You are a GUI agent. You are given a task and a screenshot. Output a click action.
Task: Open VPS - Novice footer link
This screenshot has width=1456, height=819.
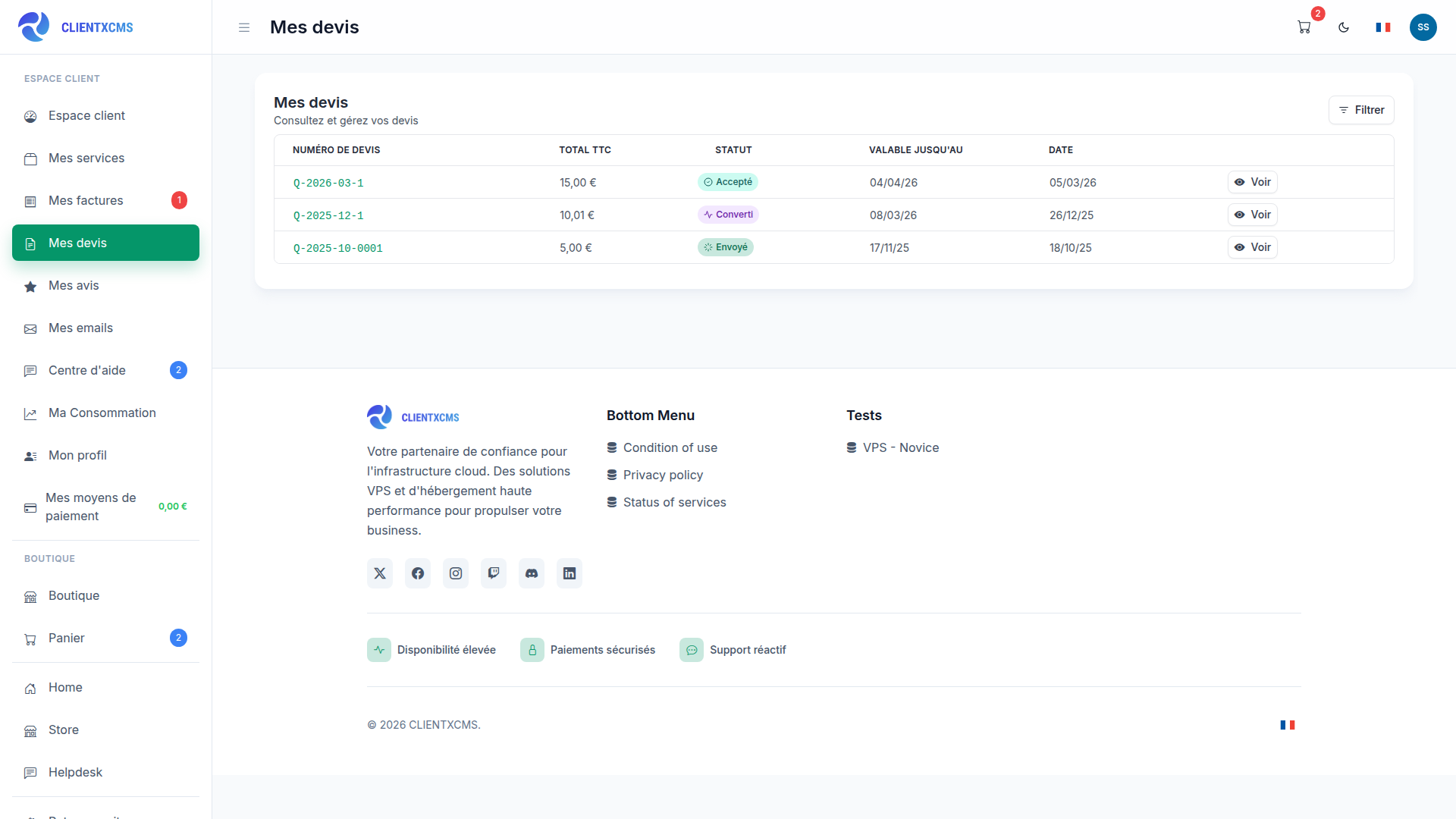tap(893, 447)
